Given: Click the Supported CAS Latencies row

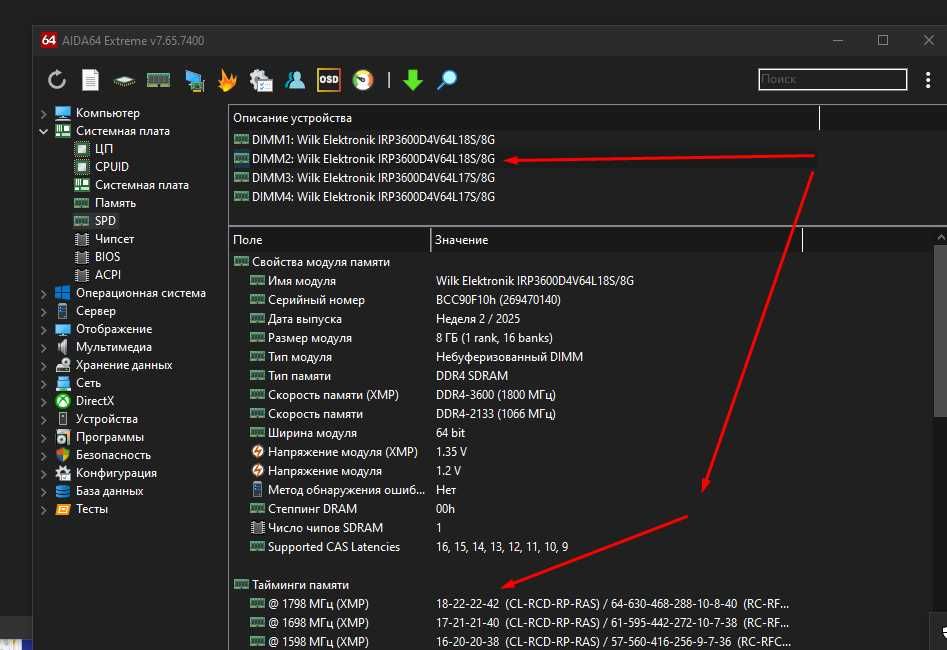Looking at the screenshot, I should coord(409,547).
